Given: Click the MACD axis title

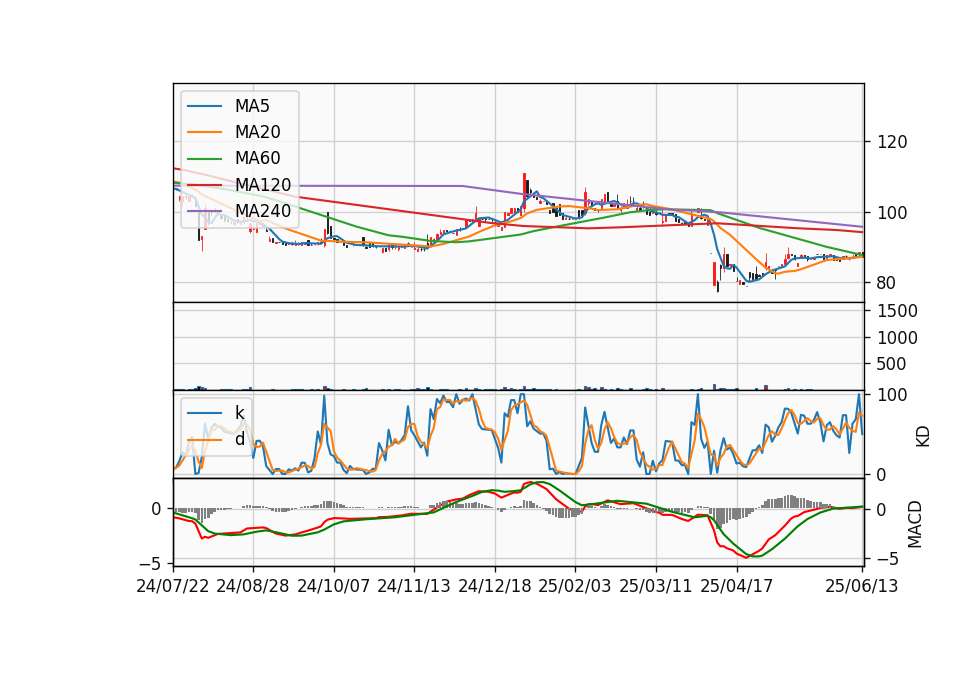Looking at the screenshot, I should (x=915, y=524).
